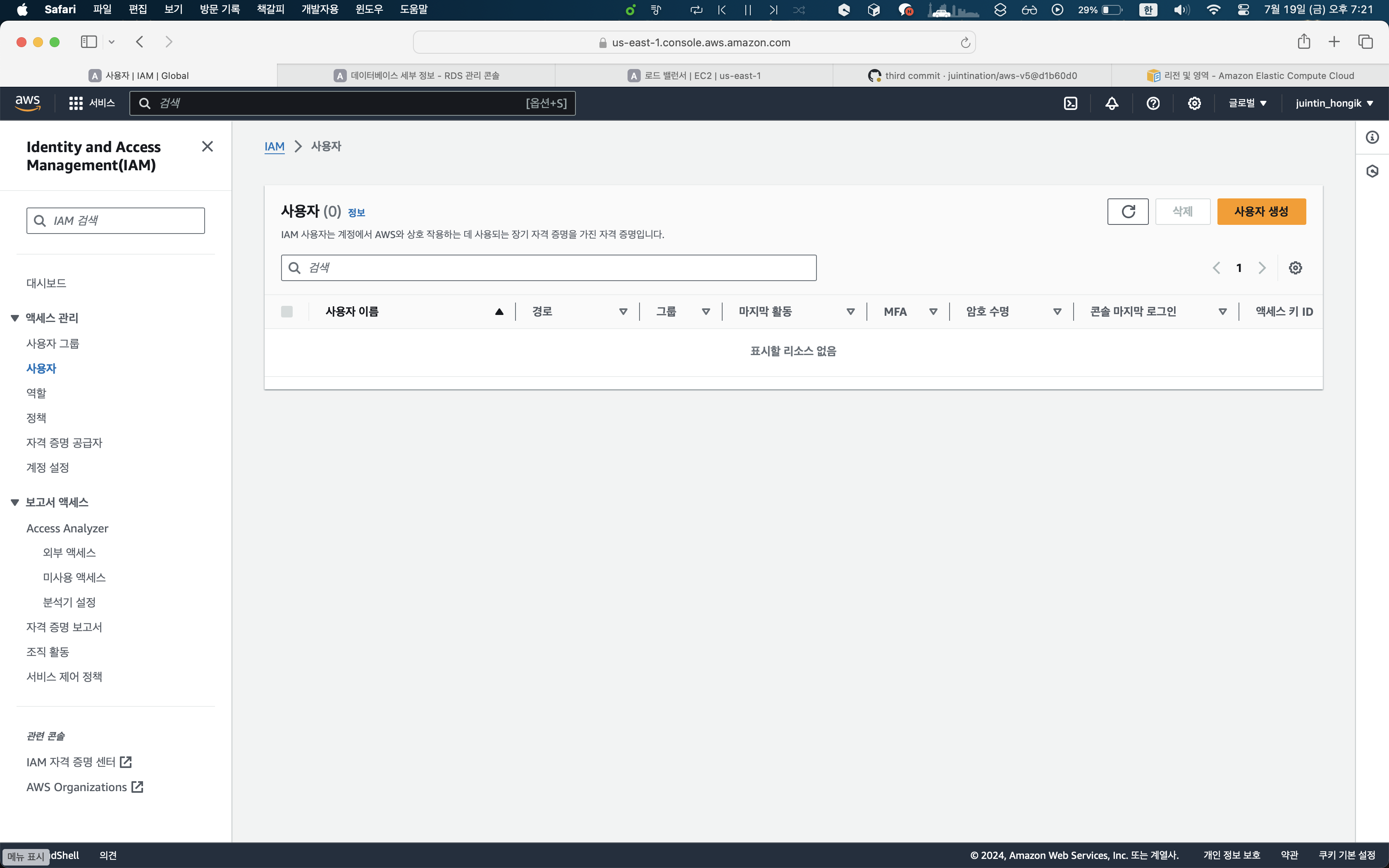Open the Safari 책갈피 menu

(x=270, y=9)
